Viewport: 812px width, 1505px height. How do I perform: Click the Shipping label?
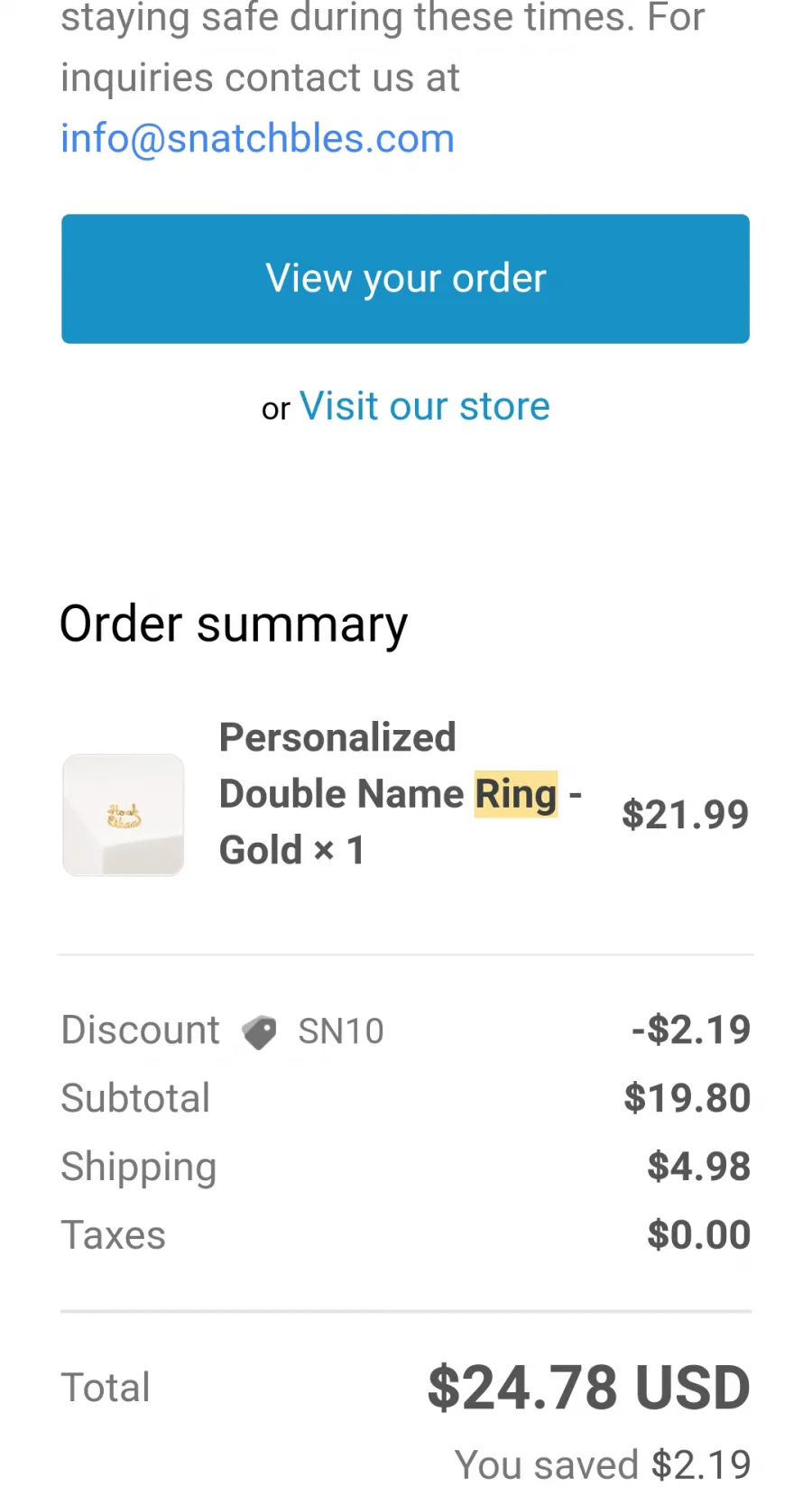point(139,1168)
